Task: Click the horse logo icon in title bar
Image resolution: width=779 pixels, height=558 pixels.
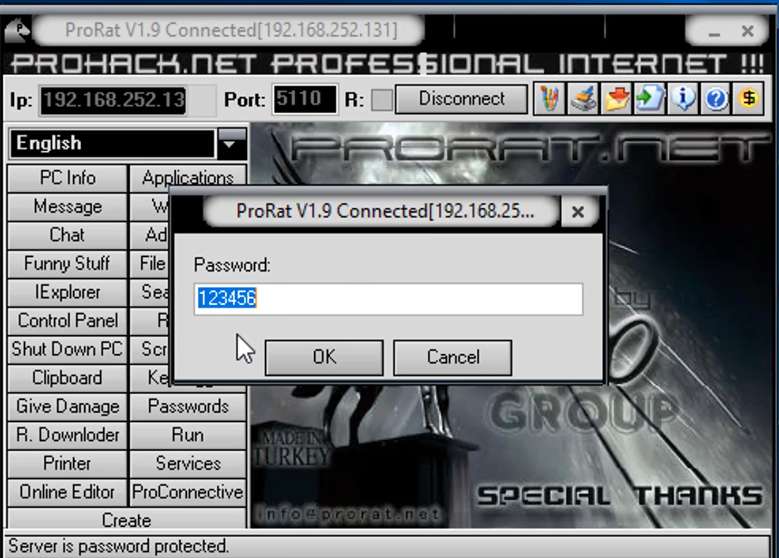Action: [17, 30]
